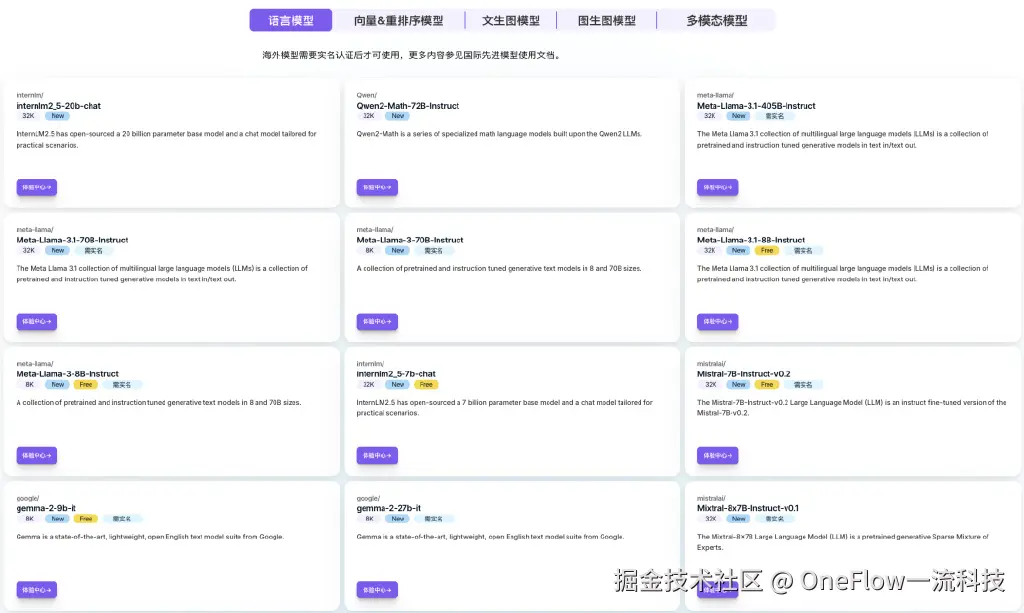Click the InternLM2.5 20 billion parameter description
The width and height of the screenshot is (1024, 613).
click(x=167, y=139)
